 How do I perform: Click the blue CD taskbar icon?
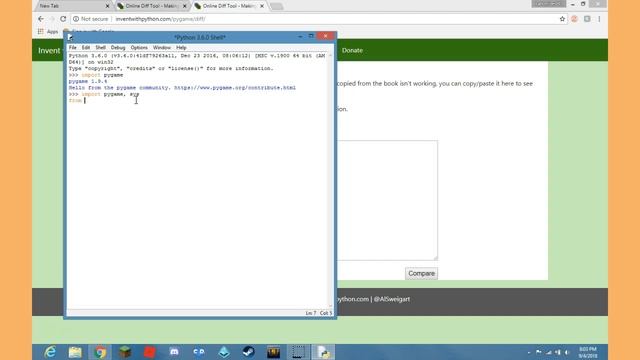(x=199, y=352)
